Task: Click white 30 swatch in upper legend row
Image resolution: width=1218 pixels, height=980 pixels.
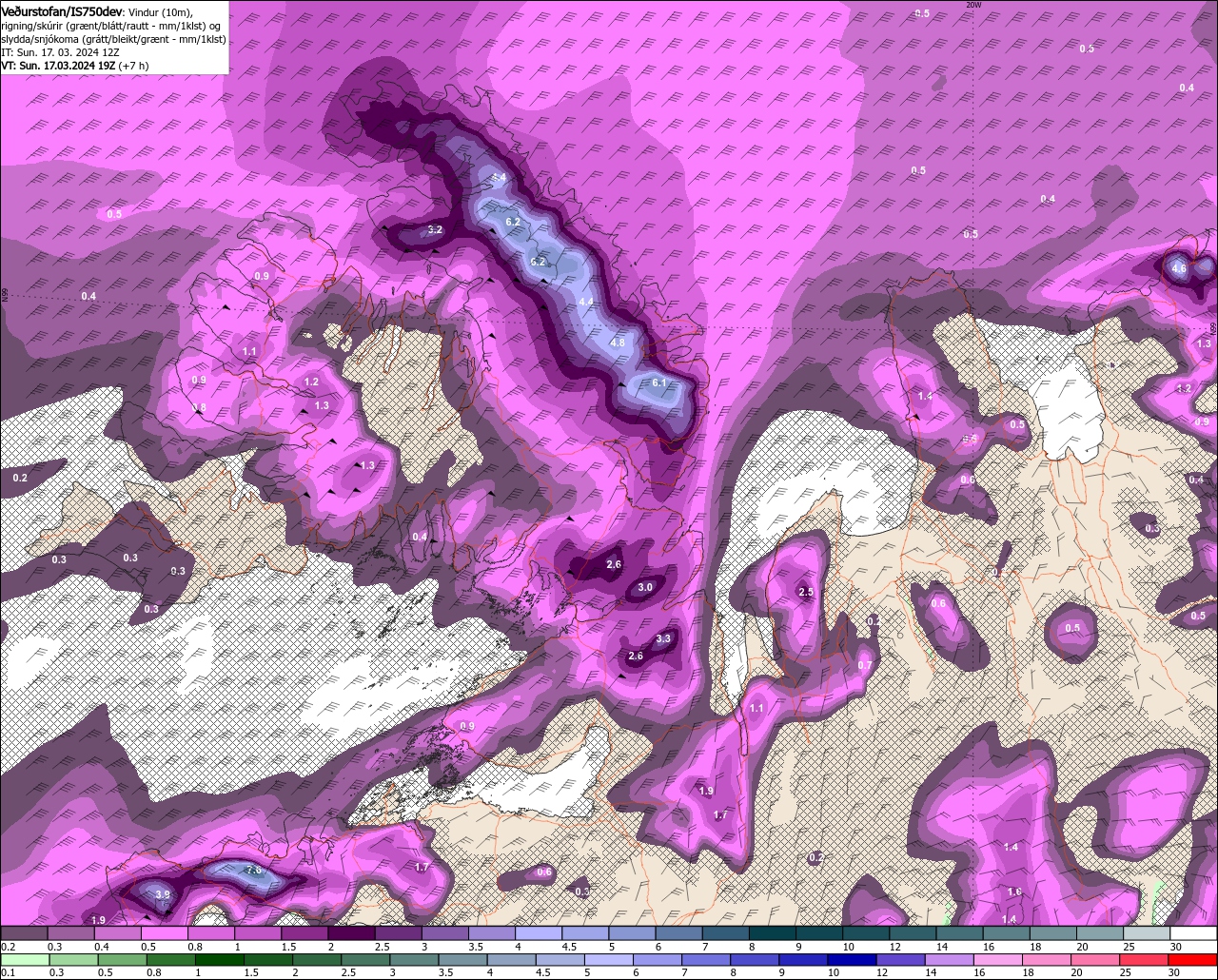Action: (1194, 933)
